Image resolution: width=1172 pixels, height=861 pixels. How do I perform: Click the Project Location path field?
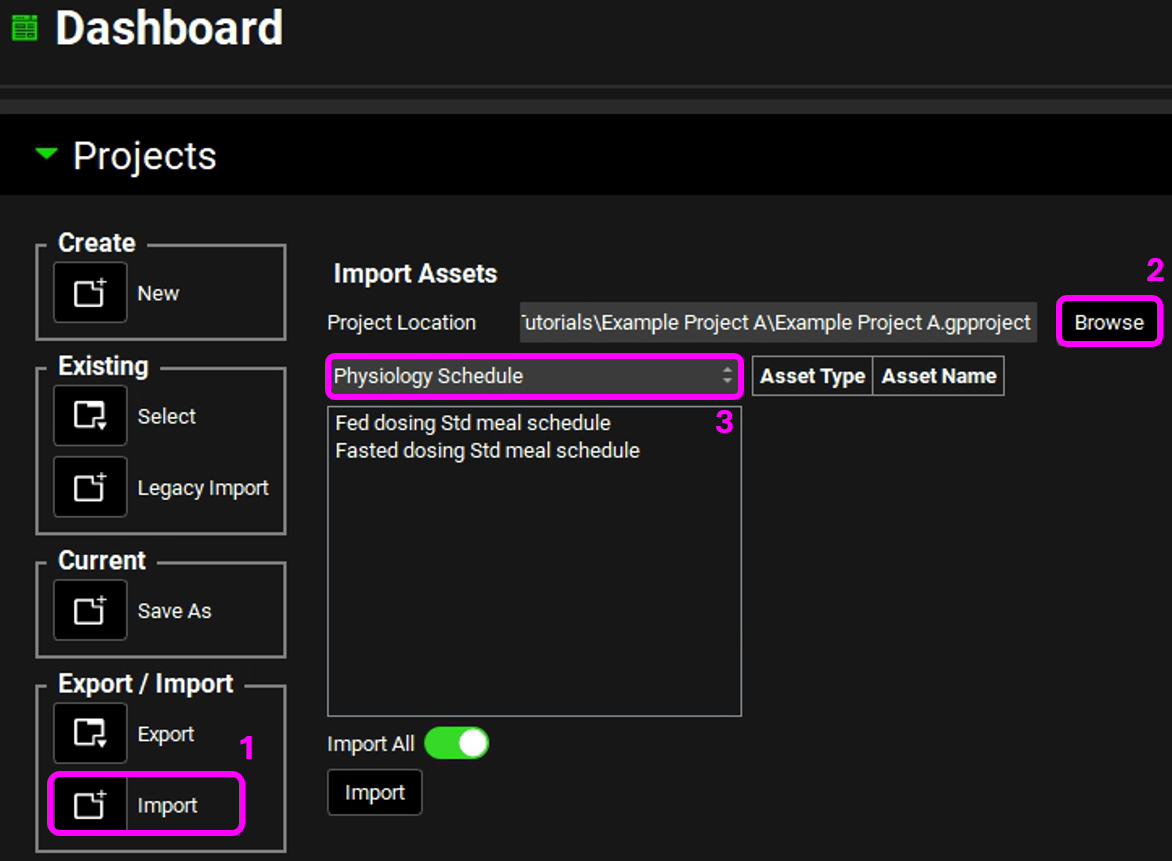[777, 323]
